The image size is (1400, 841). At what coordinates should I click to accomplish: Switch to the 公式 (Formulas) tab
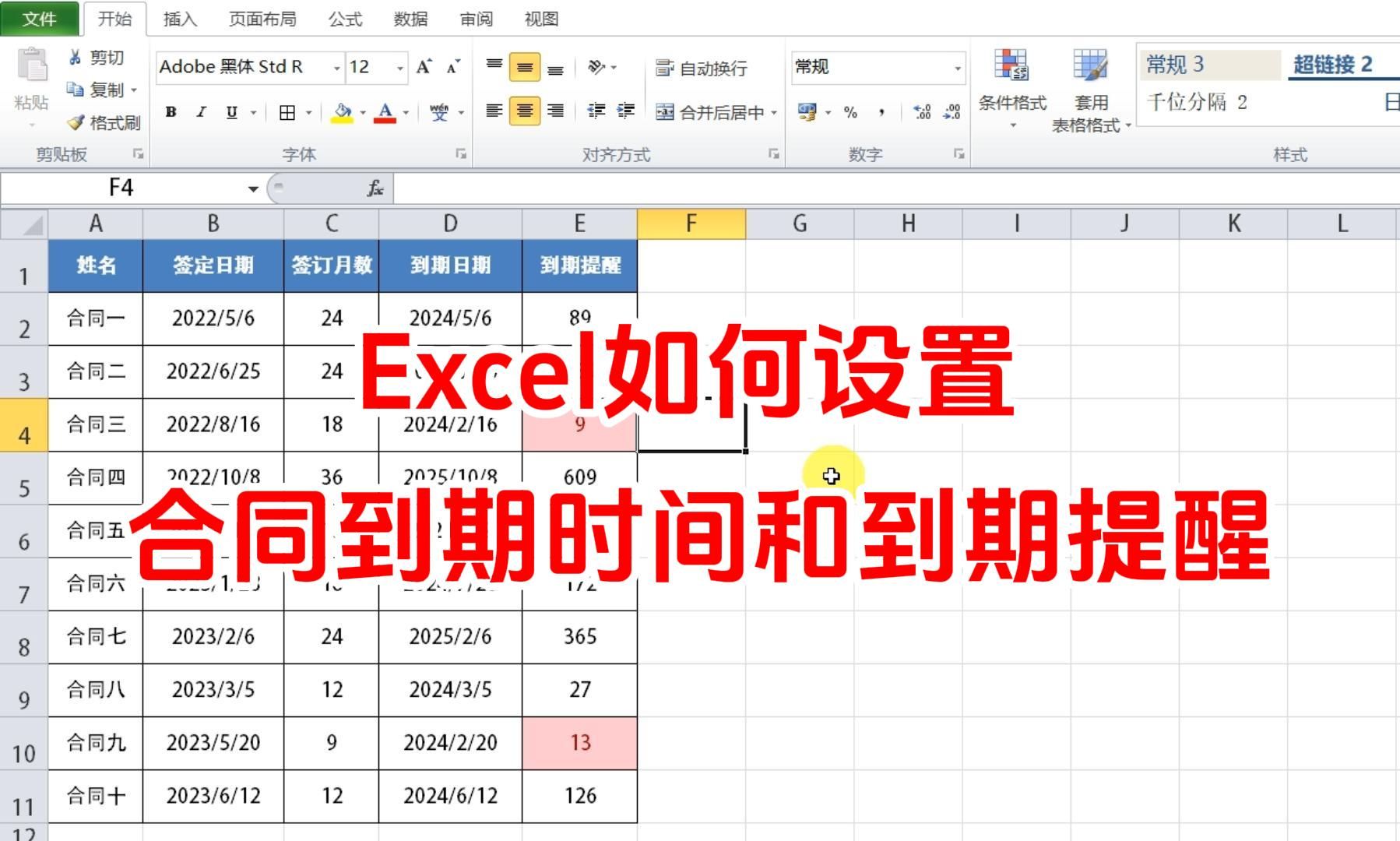point(345,19)
